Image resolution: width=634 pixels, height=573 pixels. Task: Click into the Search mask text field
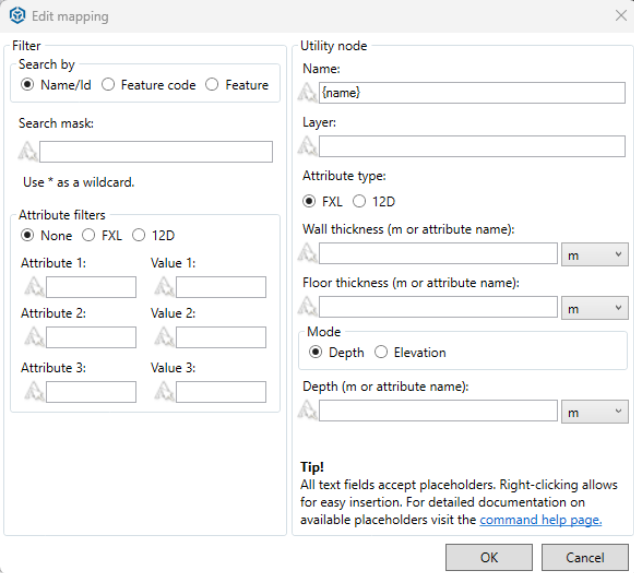click(155, 152)
